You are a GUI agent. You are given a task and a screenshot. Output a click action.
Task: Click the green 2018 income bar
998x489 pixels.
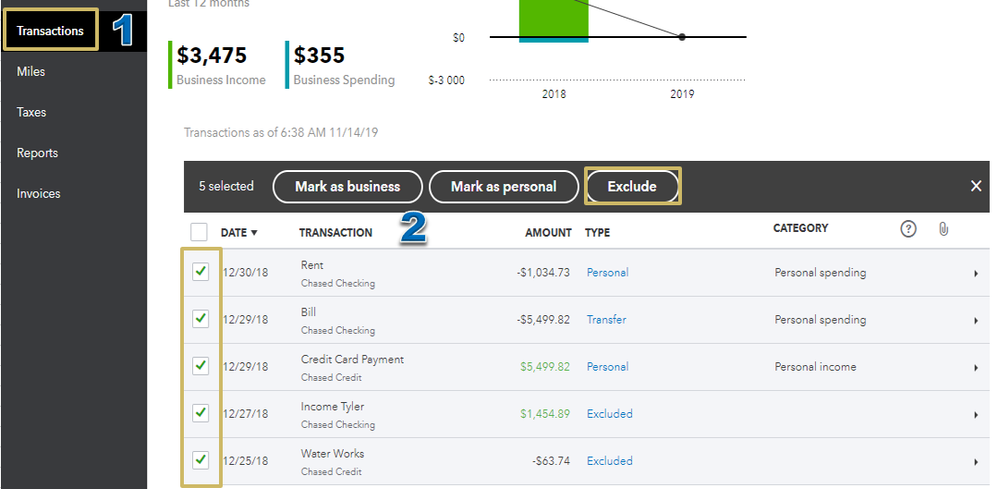click(x=553, y=17)
